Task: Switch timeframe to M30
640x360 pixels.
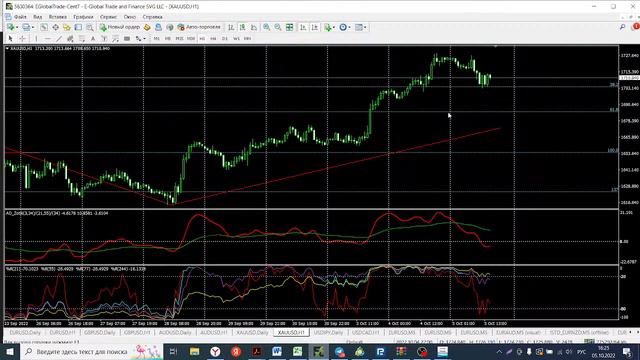Action: pyautogui.click(x=191, y=38)
